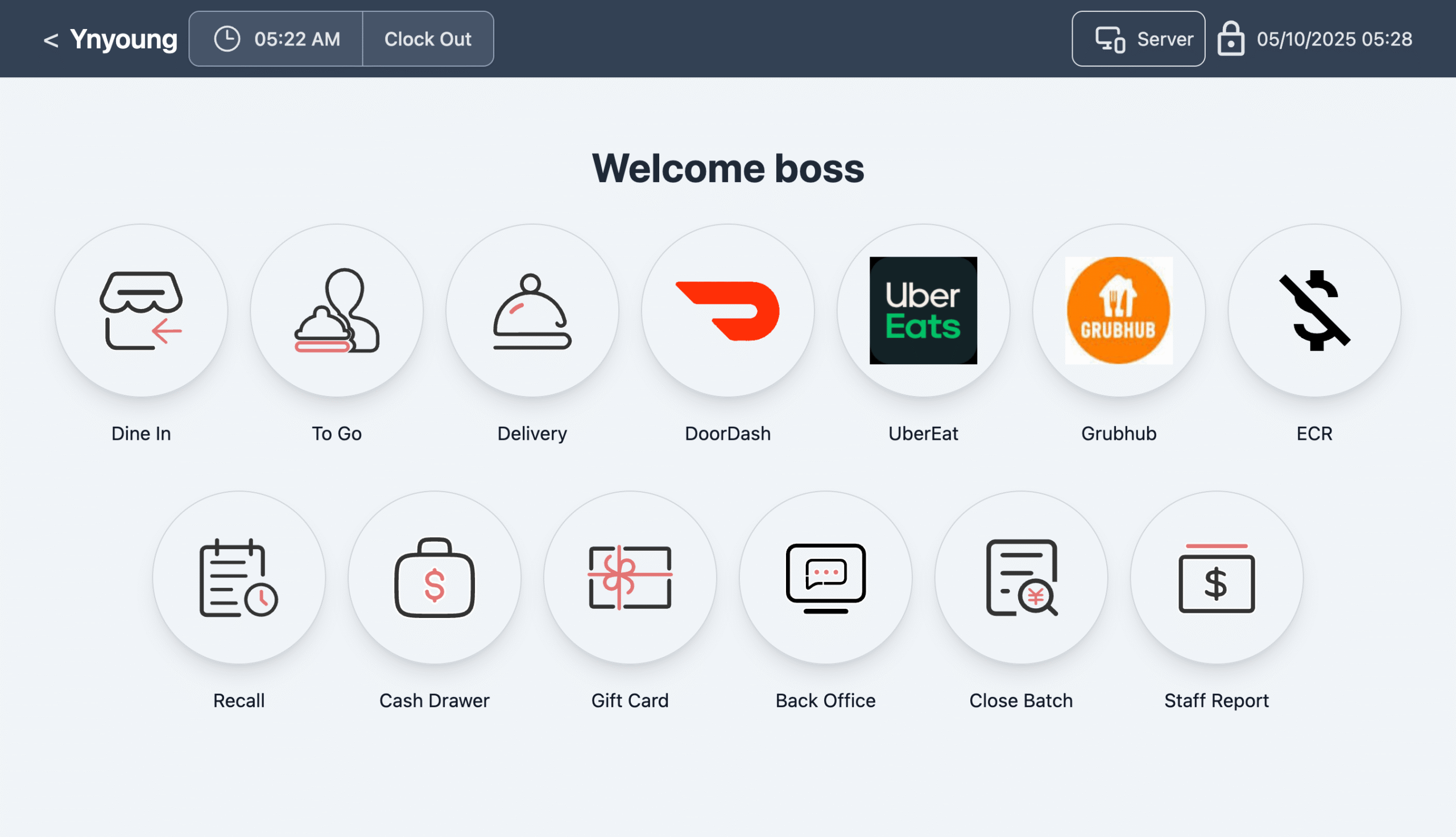Click the Gift Card label text
Screen dimensions: 1456x837
pyautogui.click(x=630, y=701)
